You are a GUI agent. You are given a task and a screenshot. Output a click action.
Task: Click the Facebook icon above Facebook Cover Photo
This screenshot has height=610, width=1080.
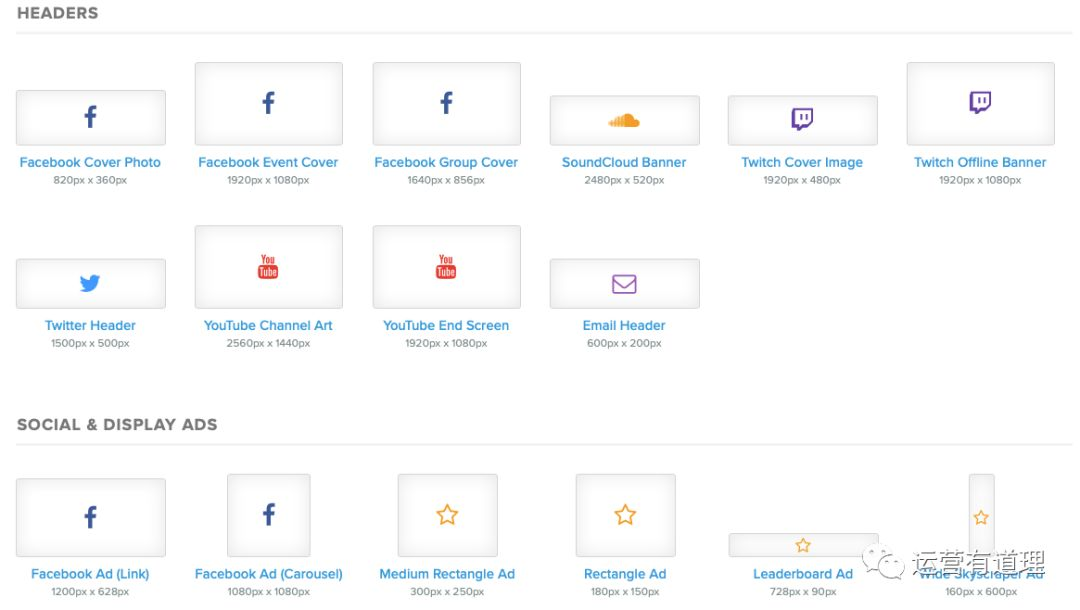coord(90,116)
